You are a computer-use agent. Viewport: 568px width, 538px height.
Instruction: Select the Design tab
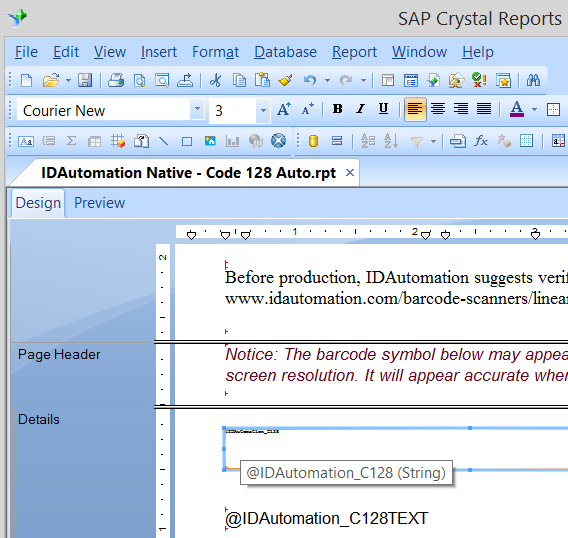pos(38,203)
